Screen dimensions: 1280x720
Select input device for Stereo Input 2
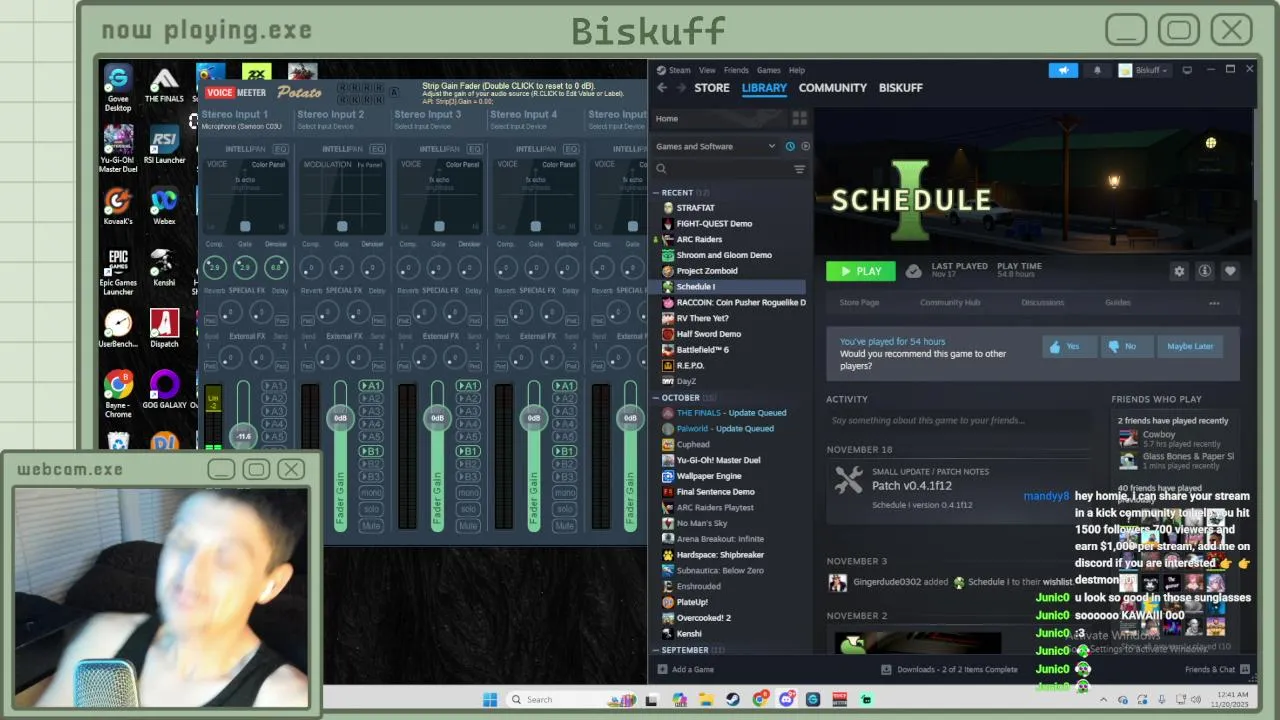[x=330, y=127]
